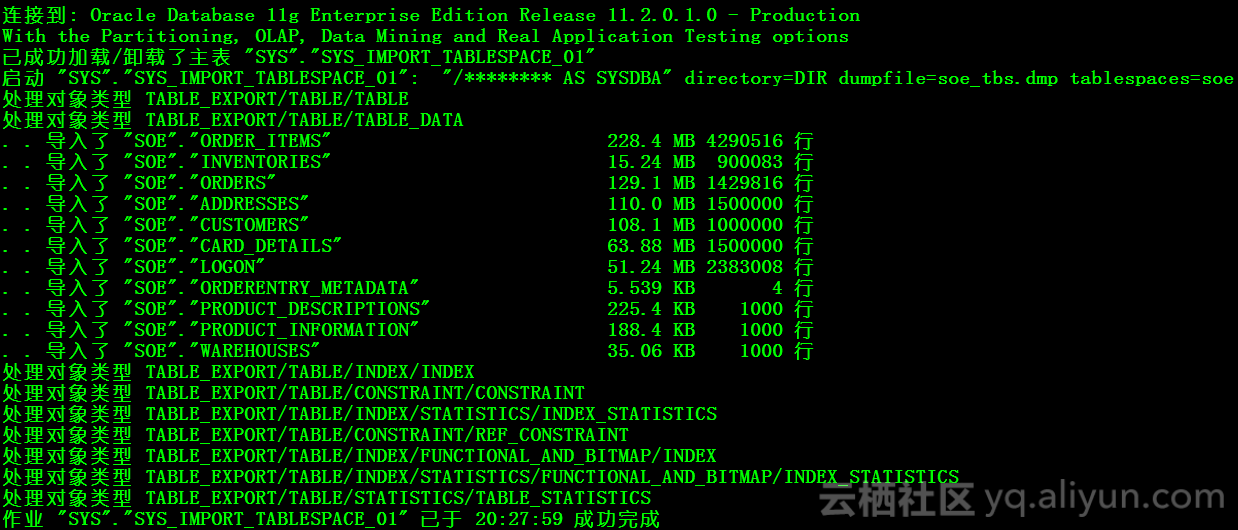Click the "PRODUCT_DESCRIPTIONS" table name
Screen dimensions: 1238x530
(310, 309)
